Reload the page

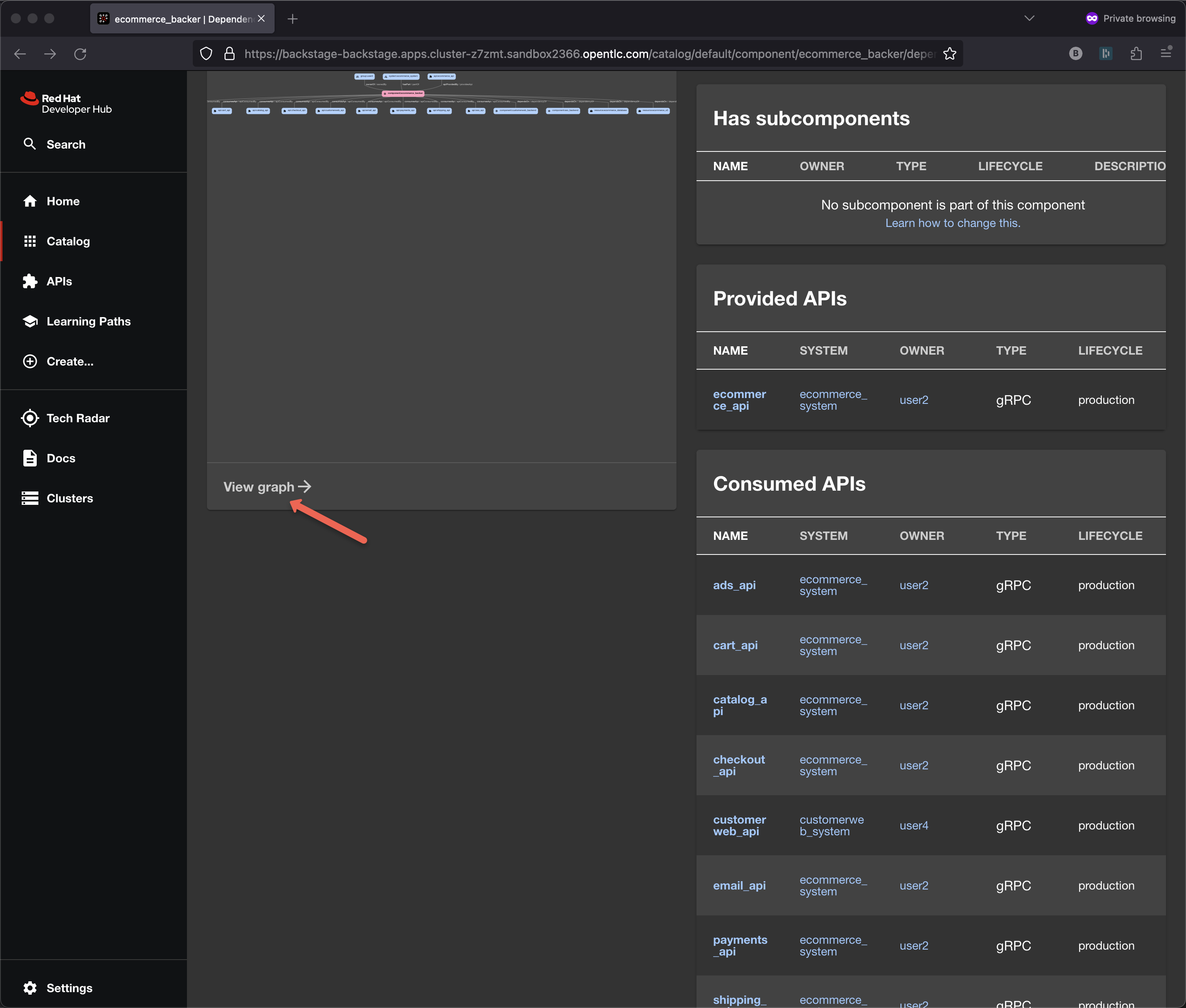tap(80, 54)
